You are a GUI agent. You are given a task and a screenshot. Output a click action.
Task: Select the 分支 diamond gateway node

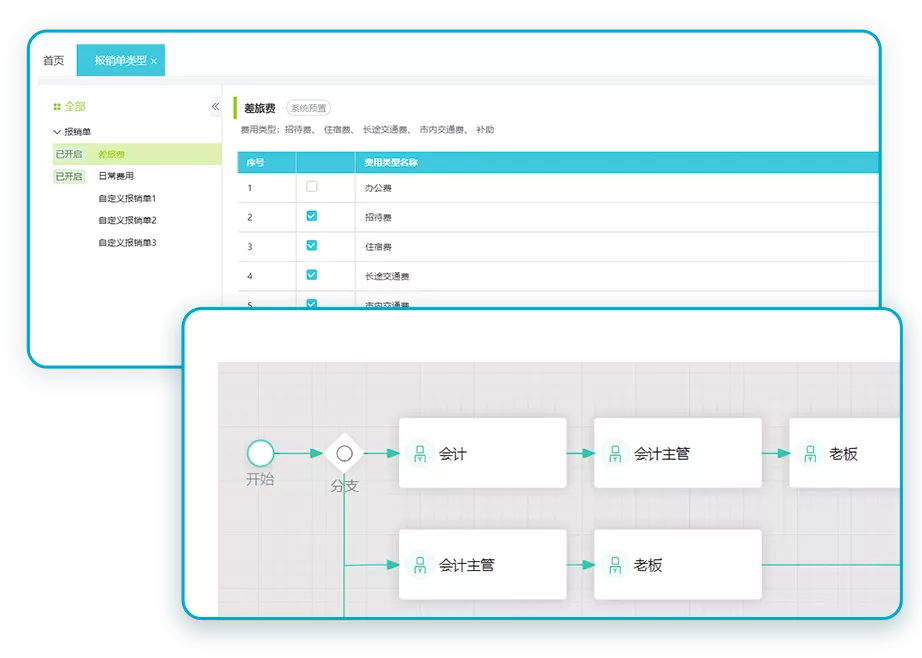pos(344,454)
